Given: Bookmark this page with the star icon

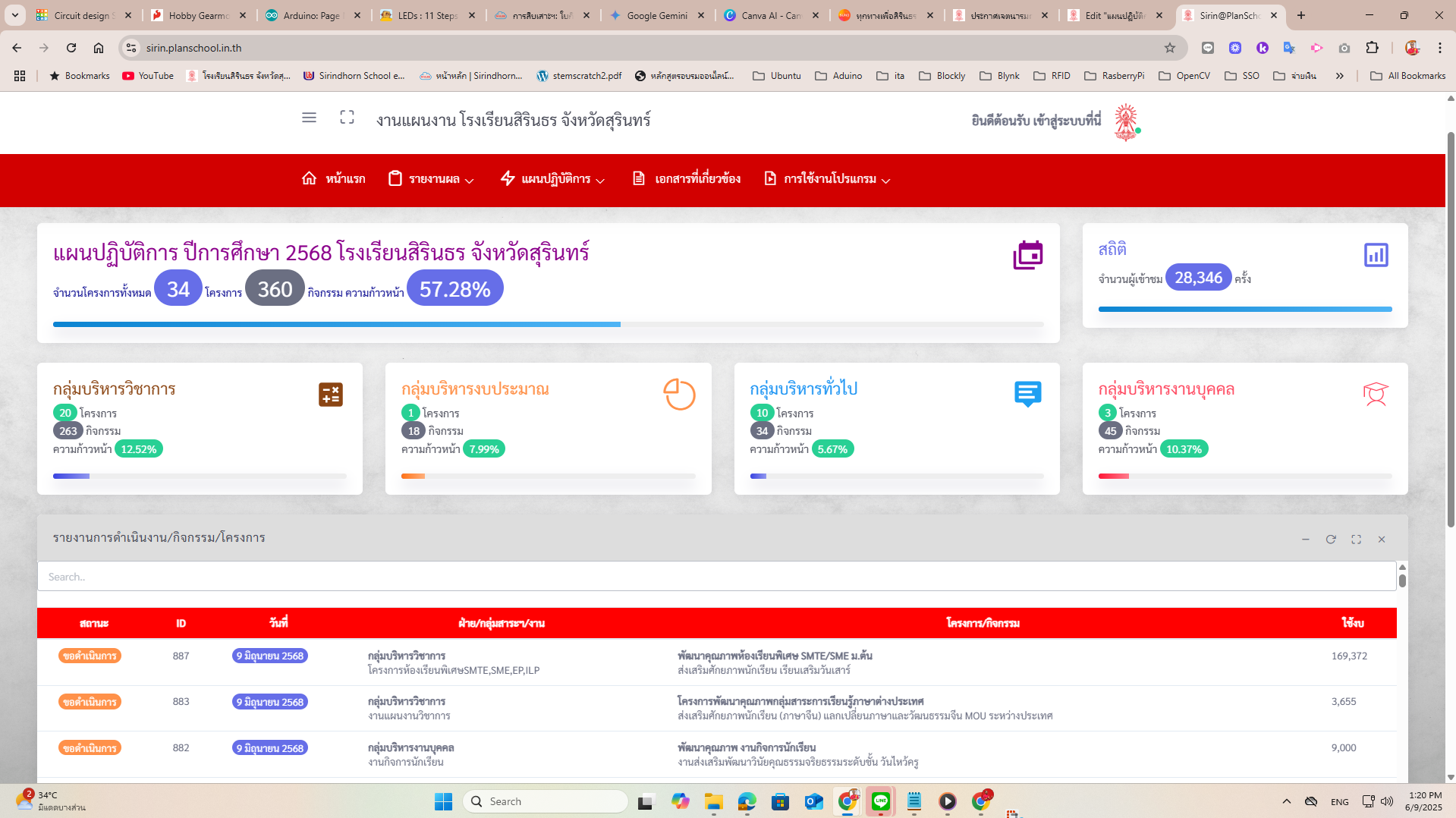Looking at the screenshot, I should [x=1170, y=48].
